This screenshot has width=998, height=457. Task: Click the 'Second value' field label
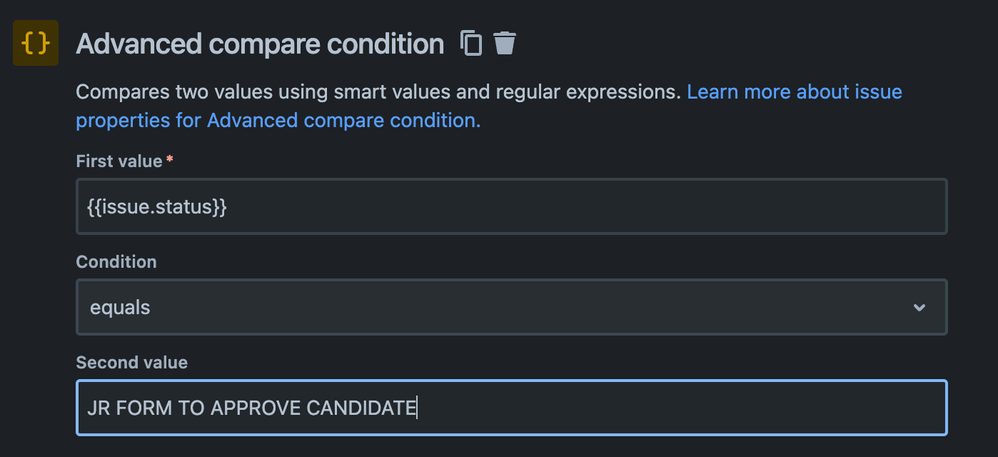pos(132,363)
